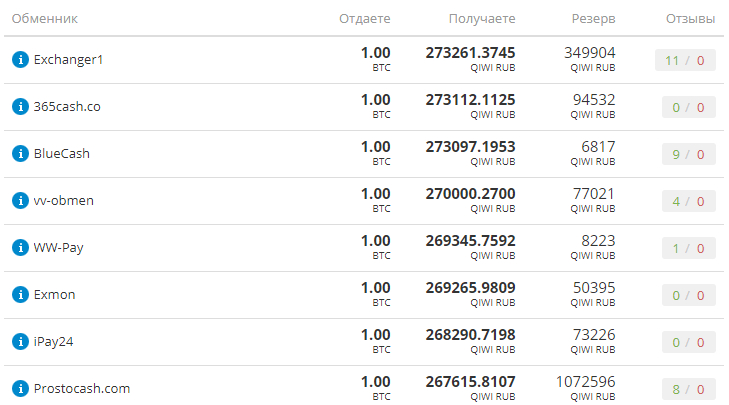This screenshot has width=729, height=405.
Task: Show info for vv-obmen exchanger
Action: (20, 200)
